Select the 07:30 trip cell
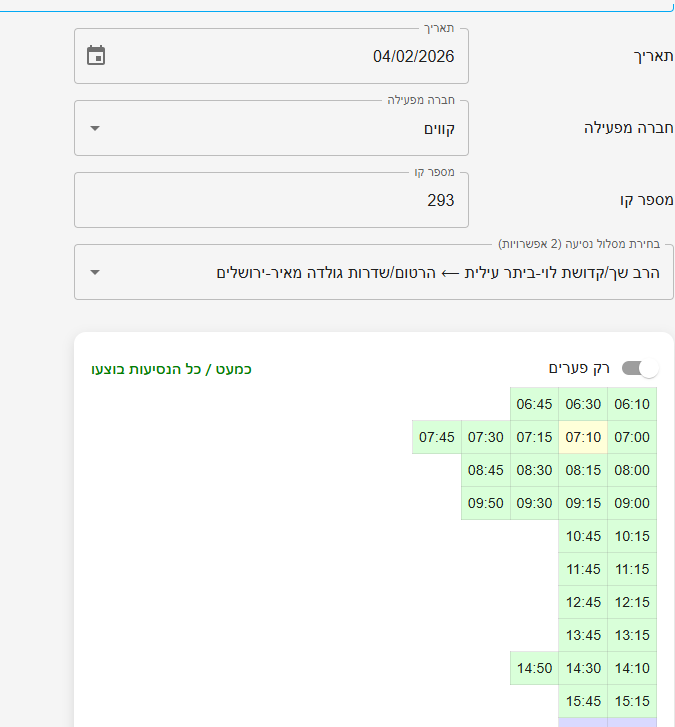 click(486, 437)
